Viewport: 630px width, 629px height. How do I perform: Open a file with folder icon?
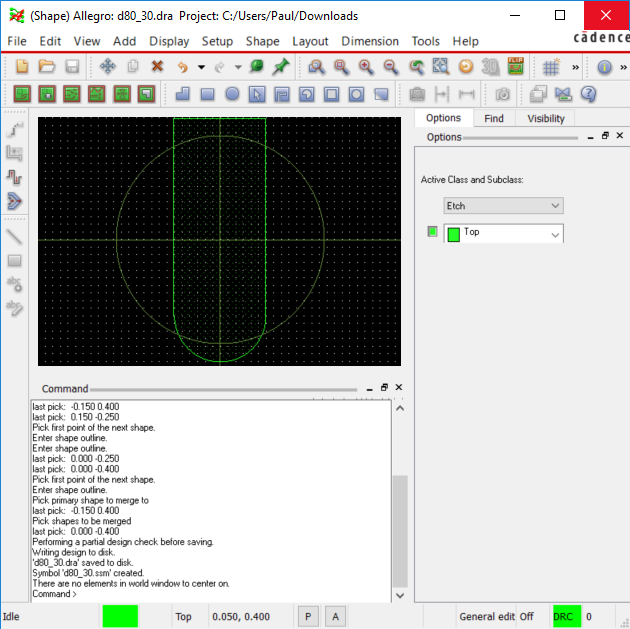coord(47,66)
